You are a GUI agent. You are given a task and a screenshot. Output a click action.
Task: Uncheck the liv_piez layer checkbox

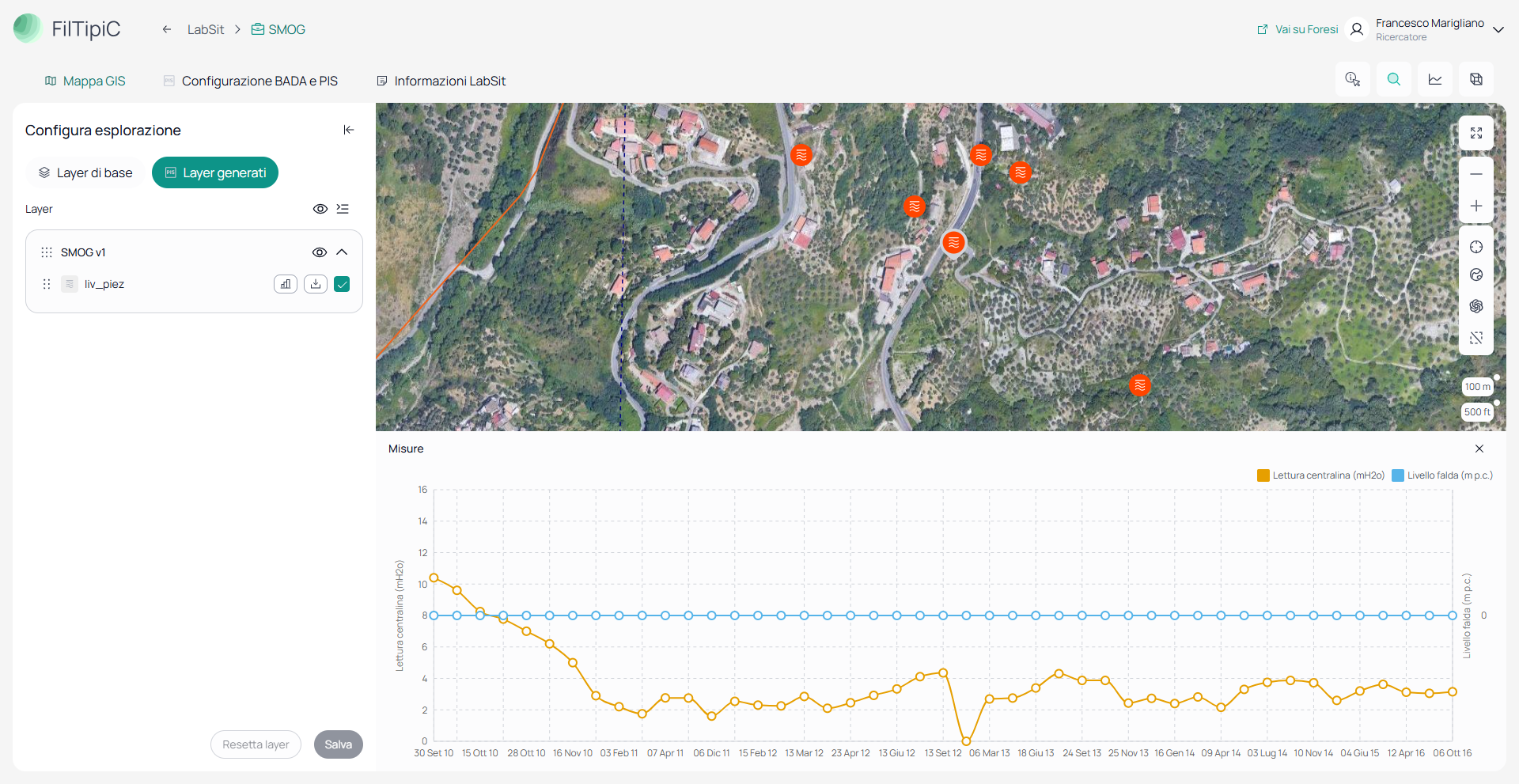point(342,284)
